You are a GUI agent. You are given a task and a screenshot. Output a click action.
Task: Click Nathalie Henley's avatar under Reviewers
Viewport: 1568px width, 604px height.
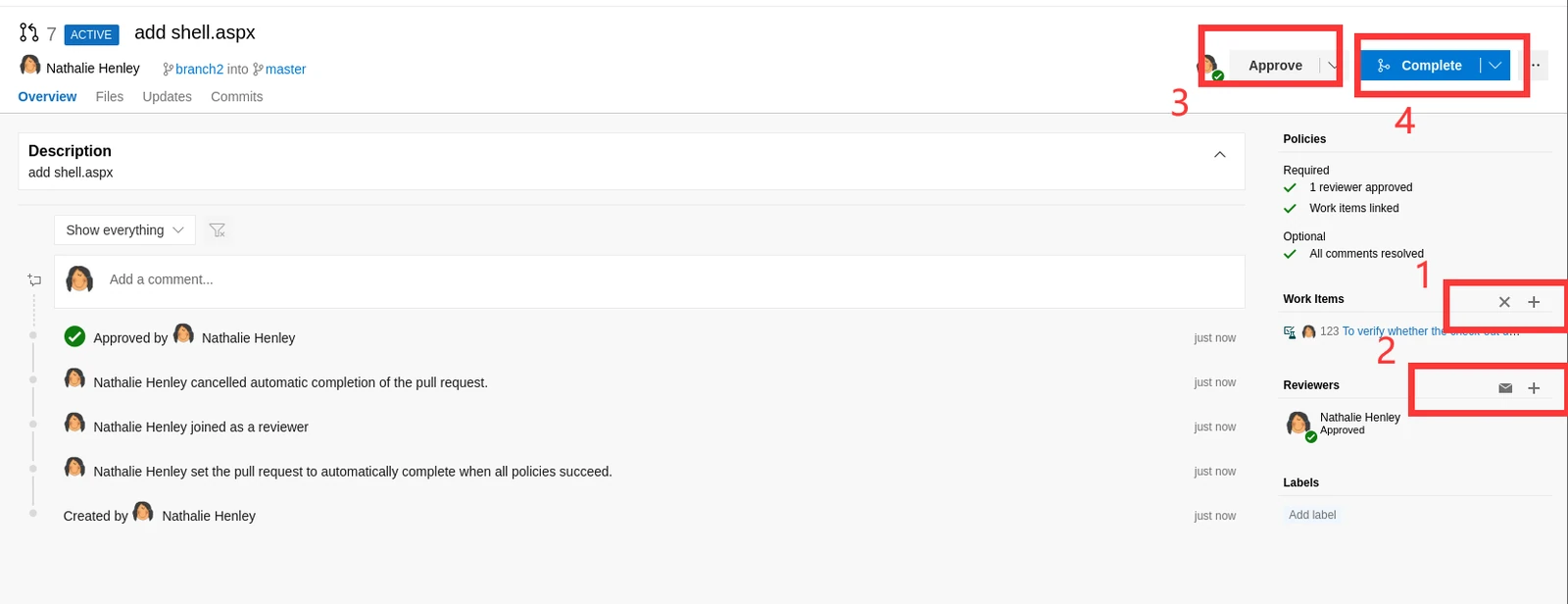point(1299,425)
